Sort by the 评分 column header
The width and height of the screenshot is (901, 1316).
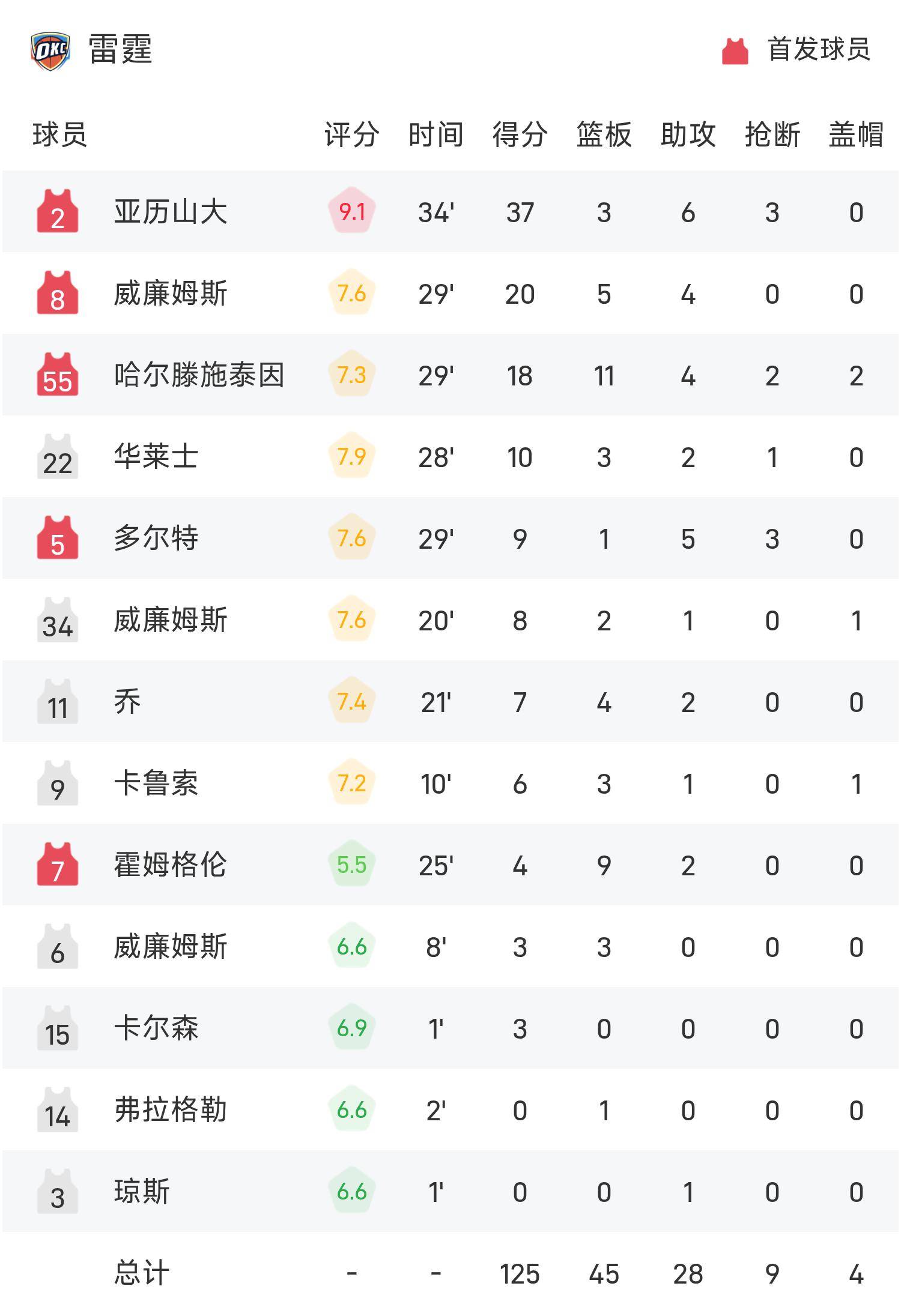point(352,134)
